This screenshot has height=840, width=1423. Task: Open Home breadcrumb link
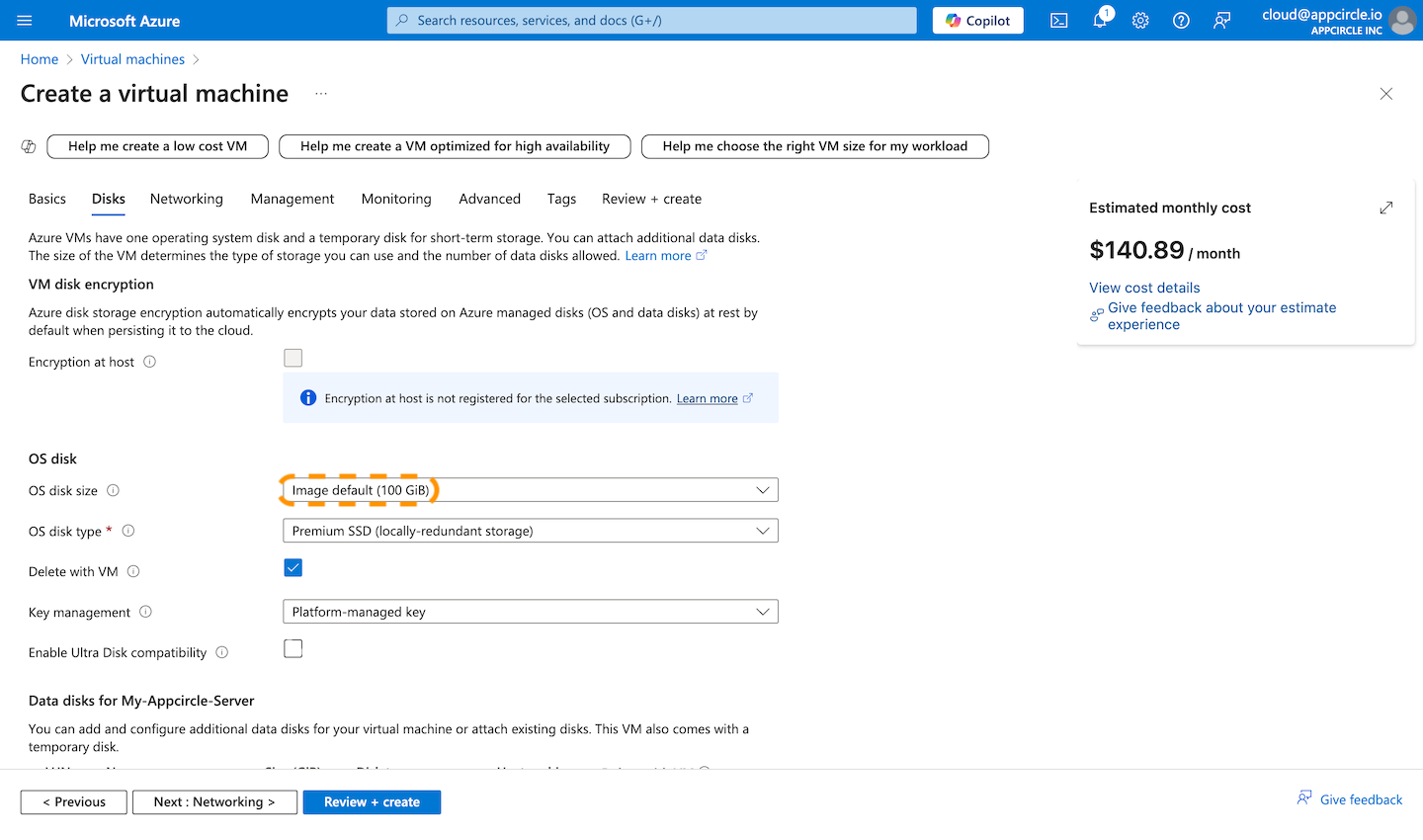click(40, 59)
